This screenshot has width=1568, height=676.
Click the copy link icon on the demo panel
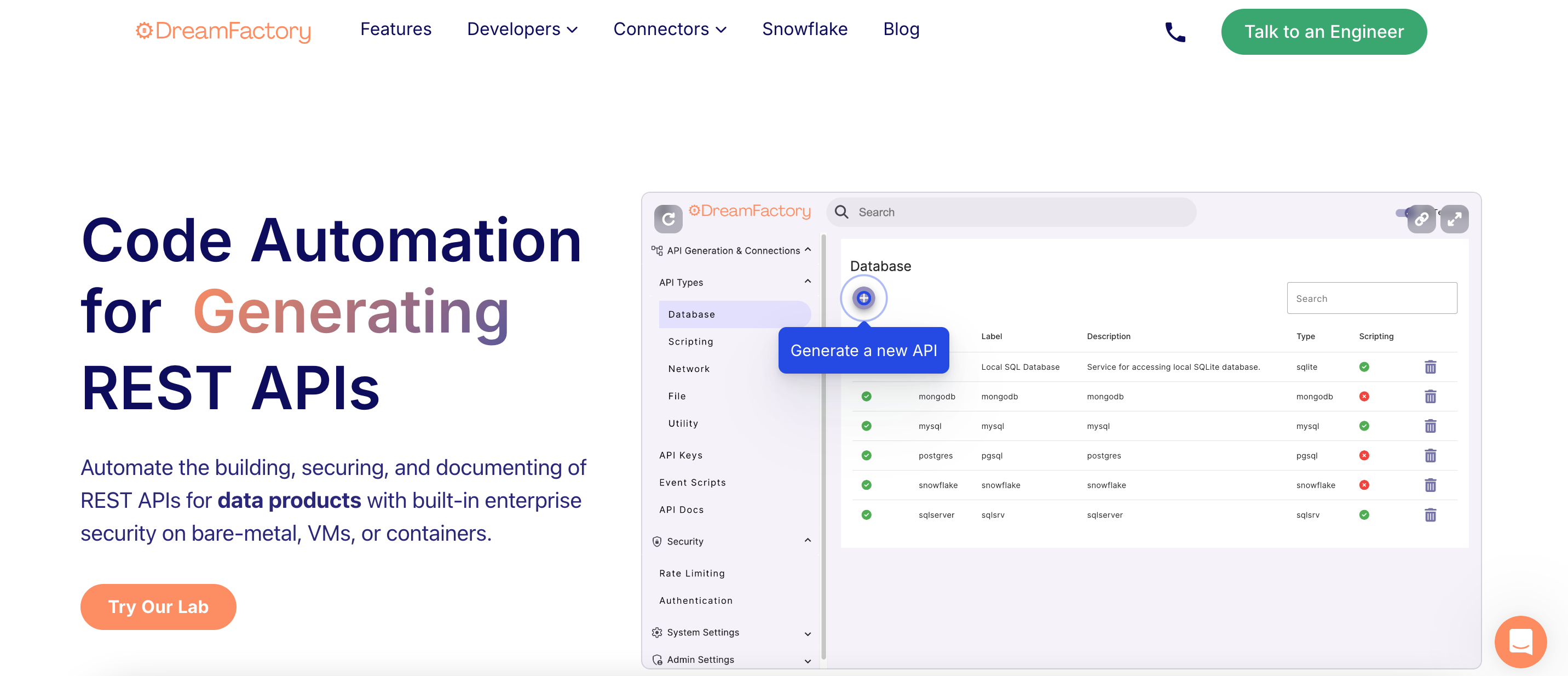pos(1422,219)
